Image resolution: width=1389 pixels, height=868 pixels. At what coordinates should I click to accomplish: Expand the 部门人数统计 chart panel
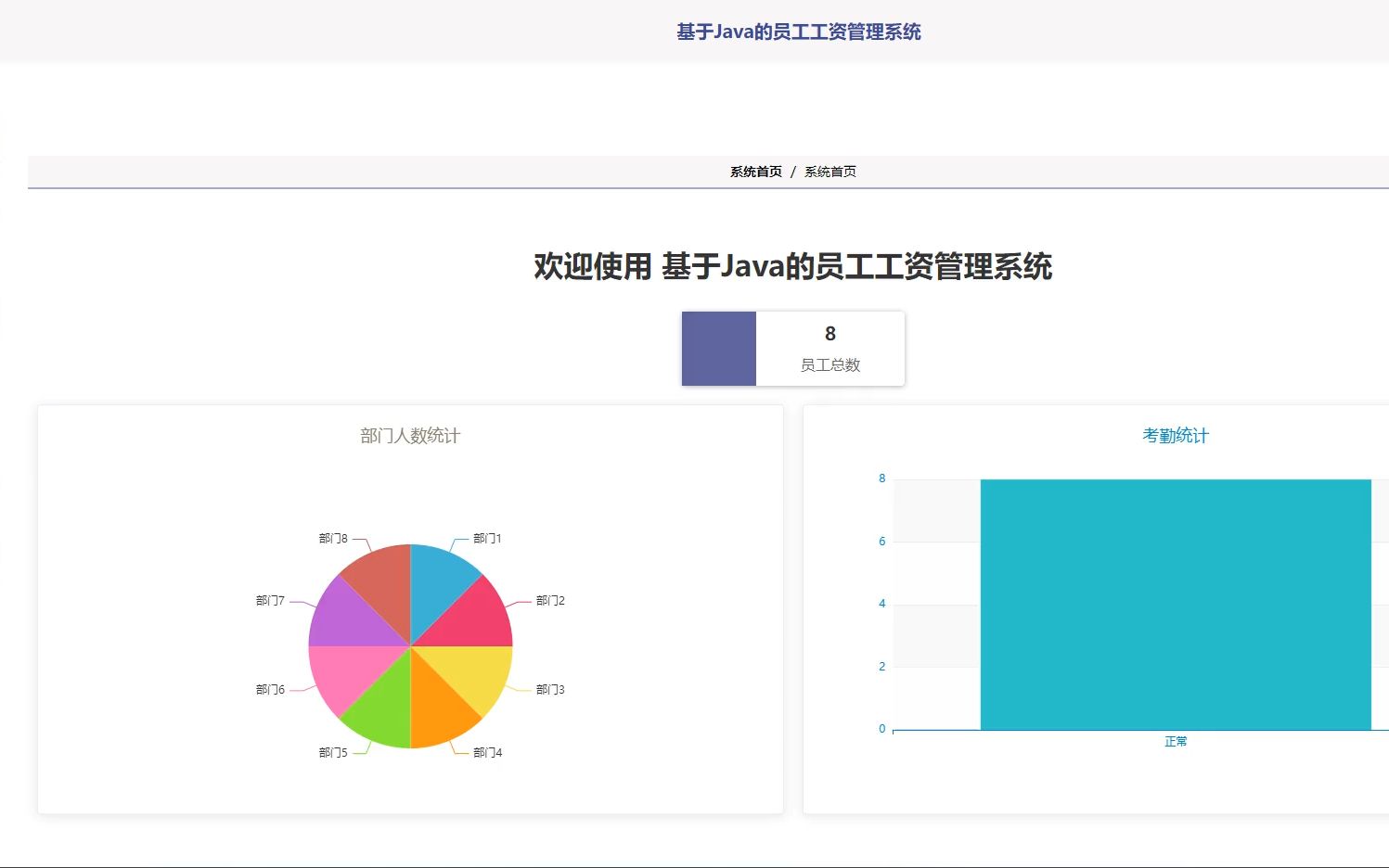pyautogui.click(x=410, y=607)
